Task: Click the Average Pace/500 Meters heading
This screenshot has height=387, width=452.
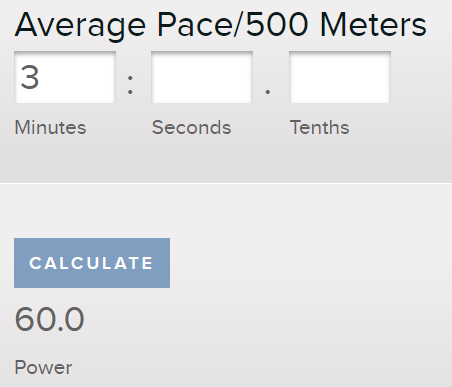Action: click(220, 25)
